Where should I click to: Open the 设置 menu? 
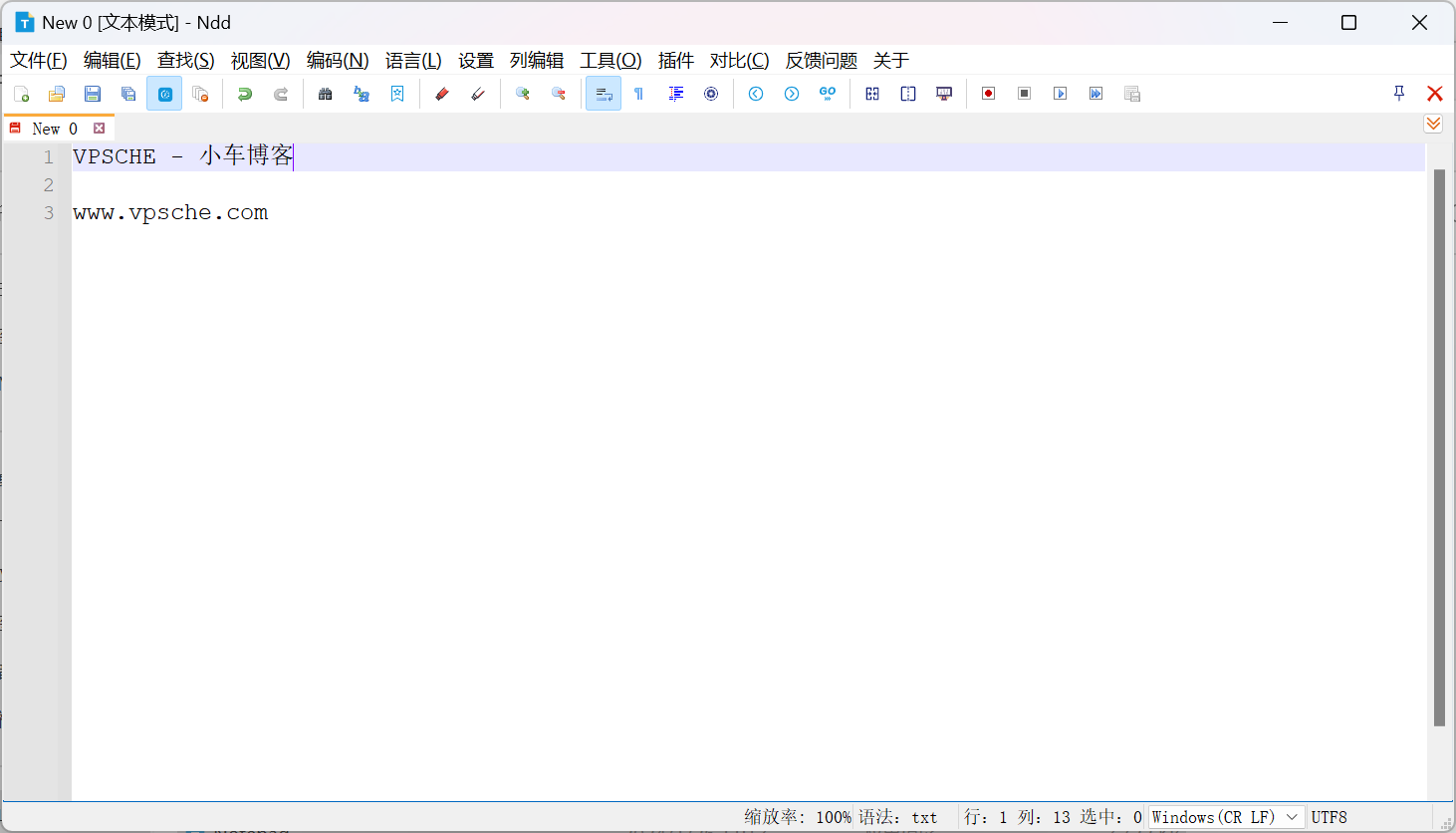(x=476, y=61)
